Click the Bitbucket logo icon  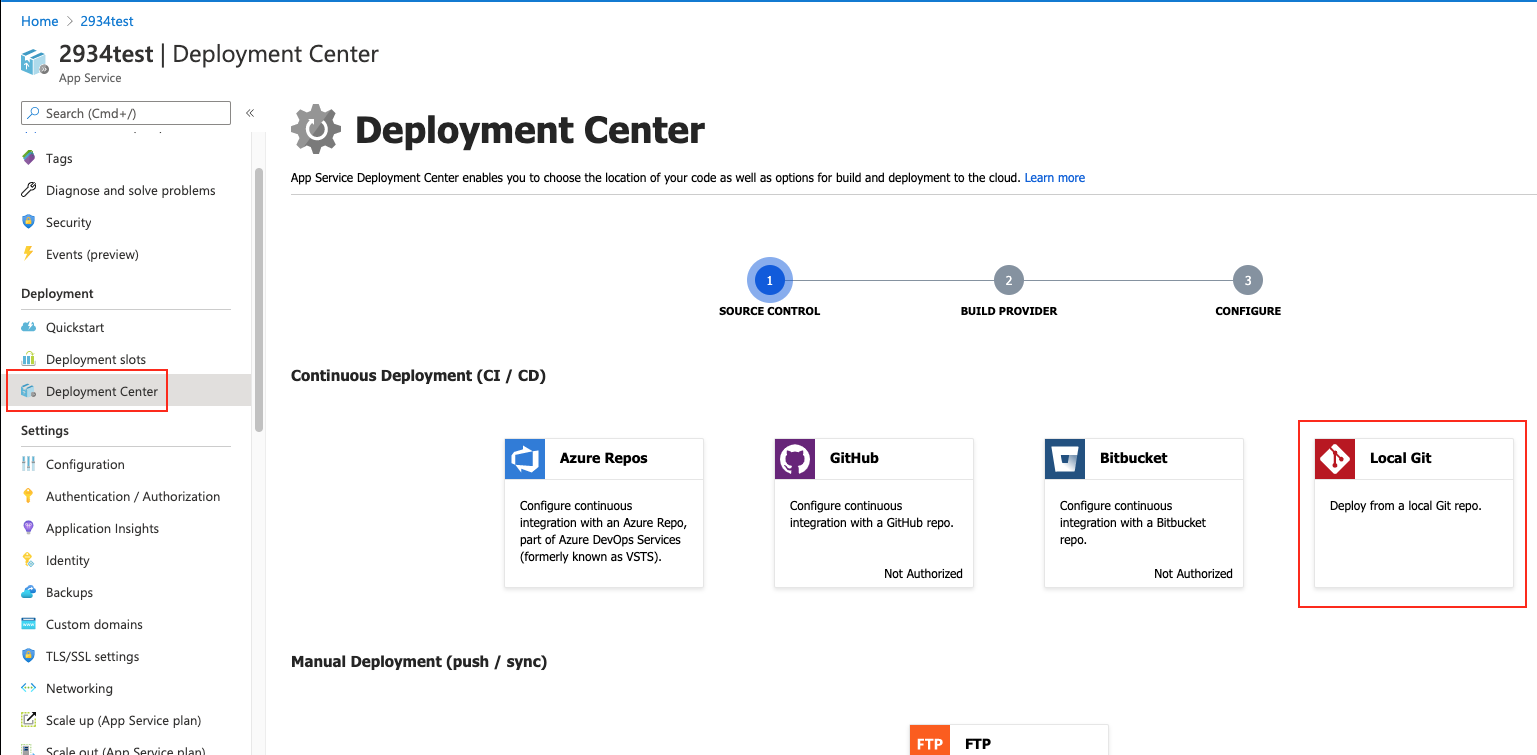coord(1065,459)
